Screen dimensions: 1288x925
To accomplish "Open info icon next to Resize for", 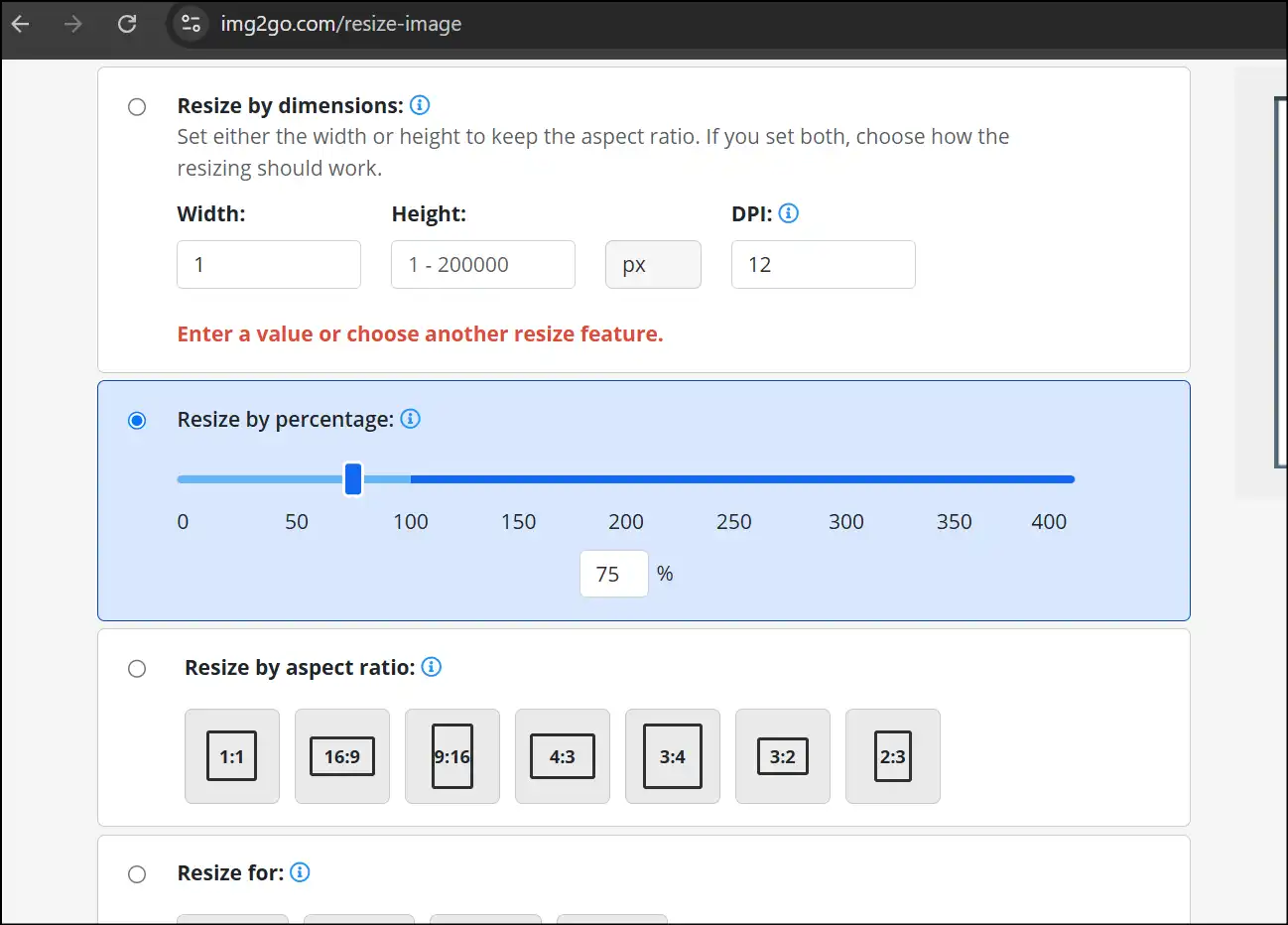I will 300,872.
